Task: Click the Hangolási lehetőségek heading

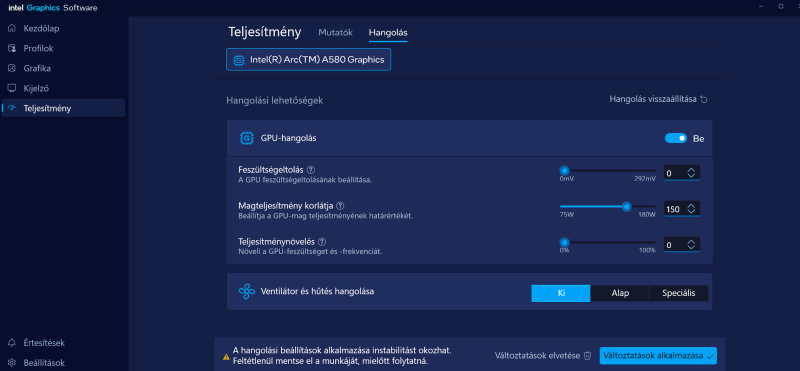Action: 274,101
